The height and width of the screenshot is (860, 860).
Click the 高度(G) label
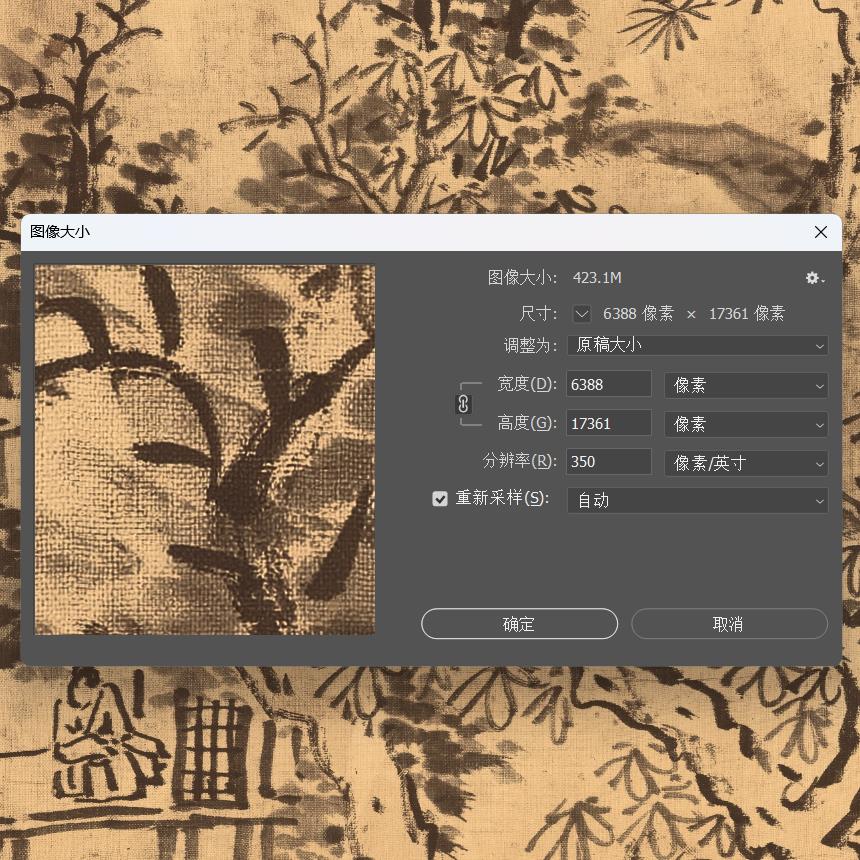(x=527, y=423)
